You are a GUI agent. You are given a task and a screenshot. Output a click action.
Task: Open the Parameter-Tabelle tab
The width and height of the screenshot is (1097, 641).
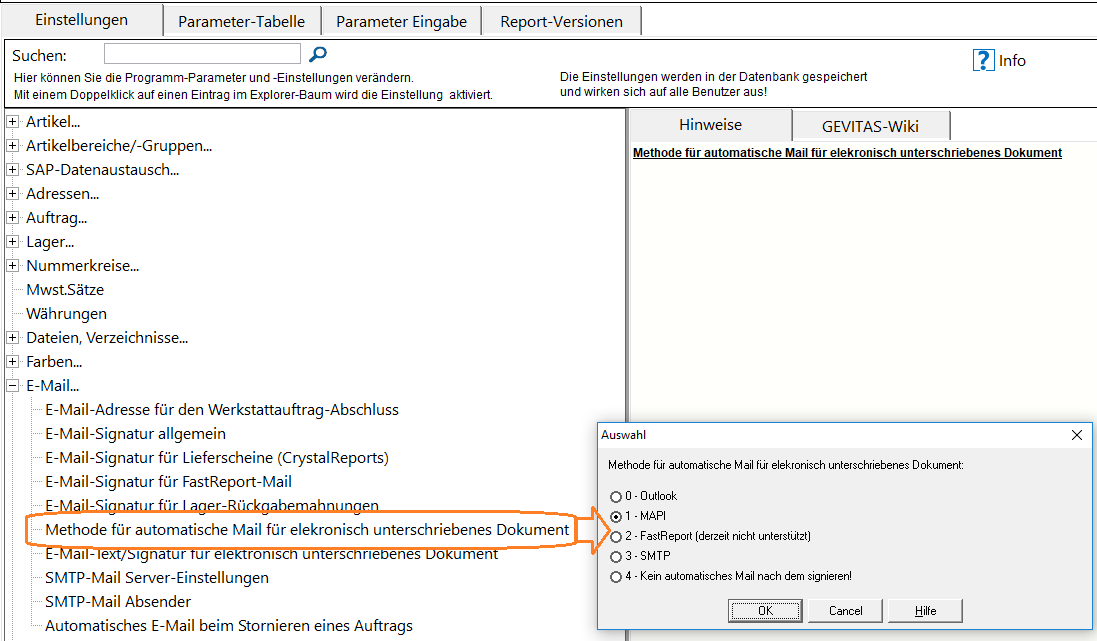tap(241, 22)
